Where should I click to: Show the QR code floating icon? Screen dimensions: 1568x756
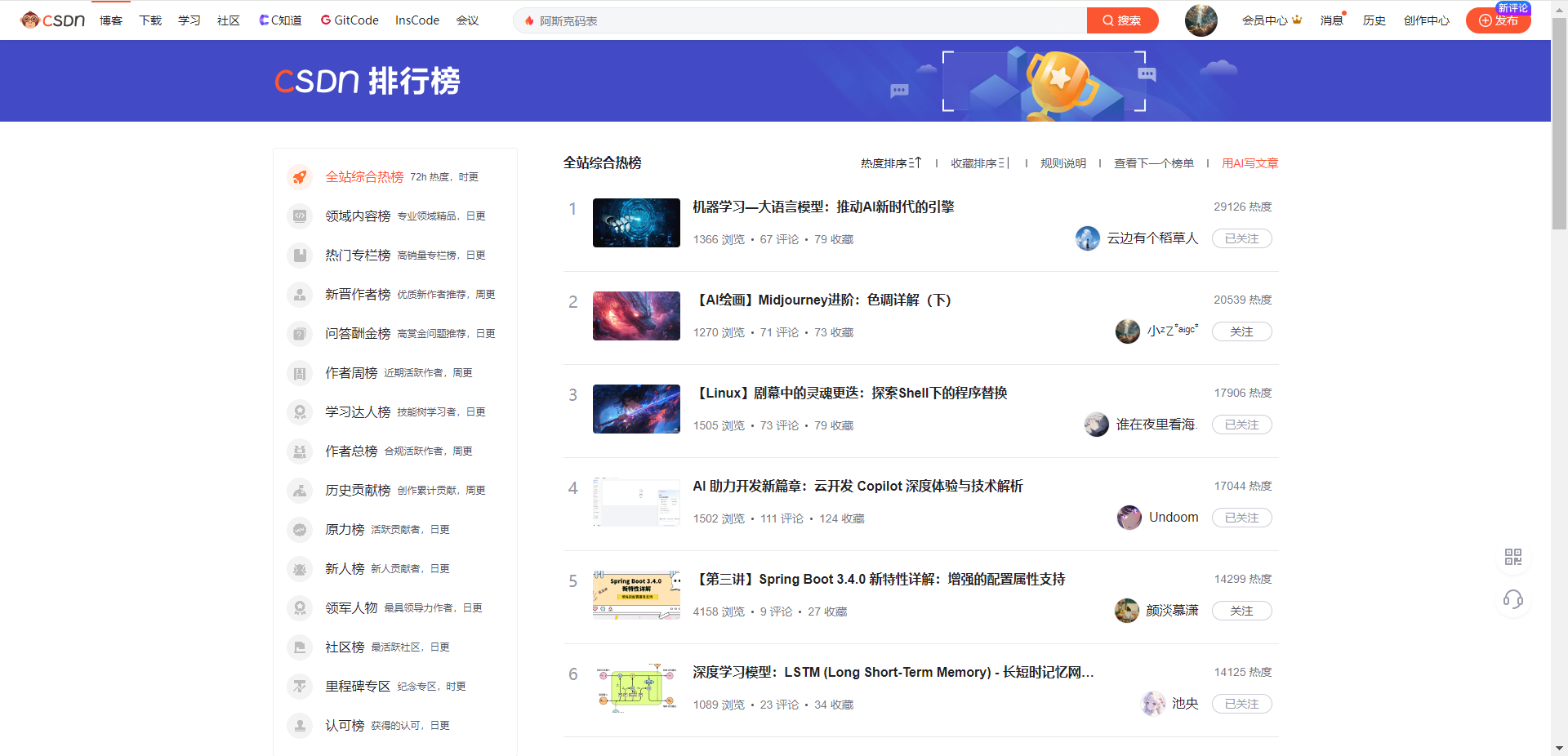click(1513, 557)
